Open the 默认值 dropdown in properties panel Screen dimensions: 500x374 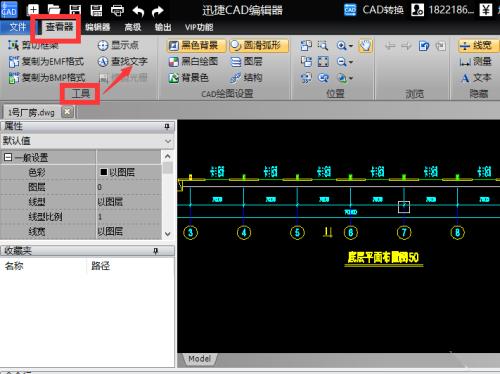pos(87,141)
